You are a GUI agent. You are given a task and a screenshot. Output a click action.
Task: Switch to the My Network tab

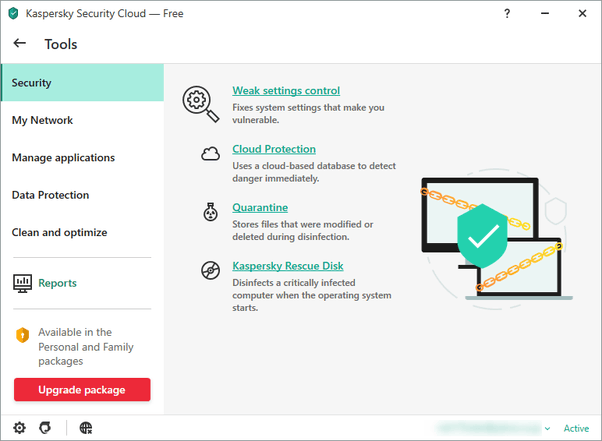pos(82,120)
